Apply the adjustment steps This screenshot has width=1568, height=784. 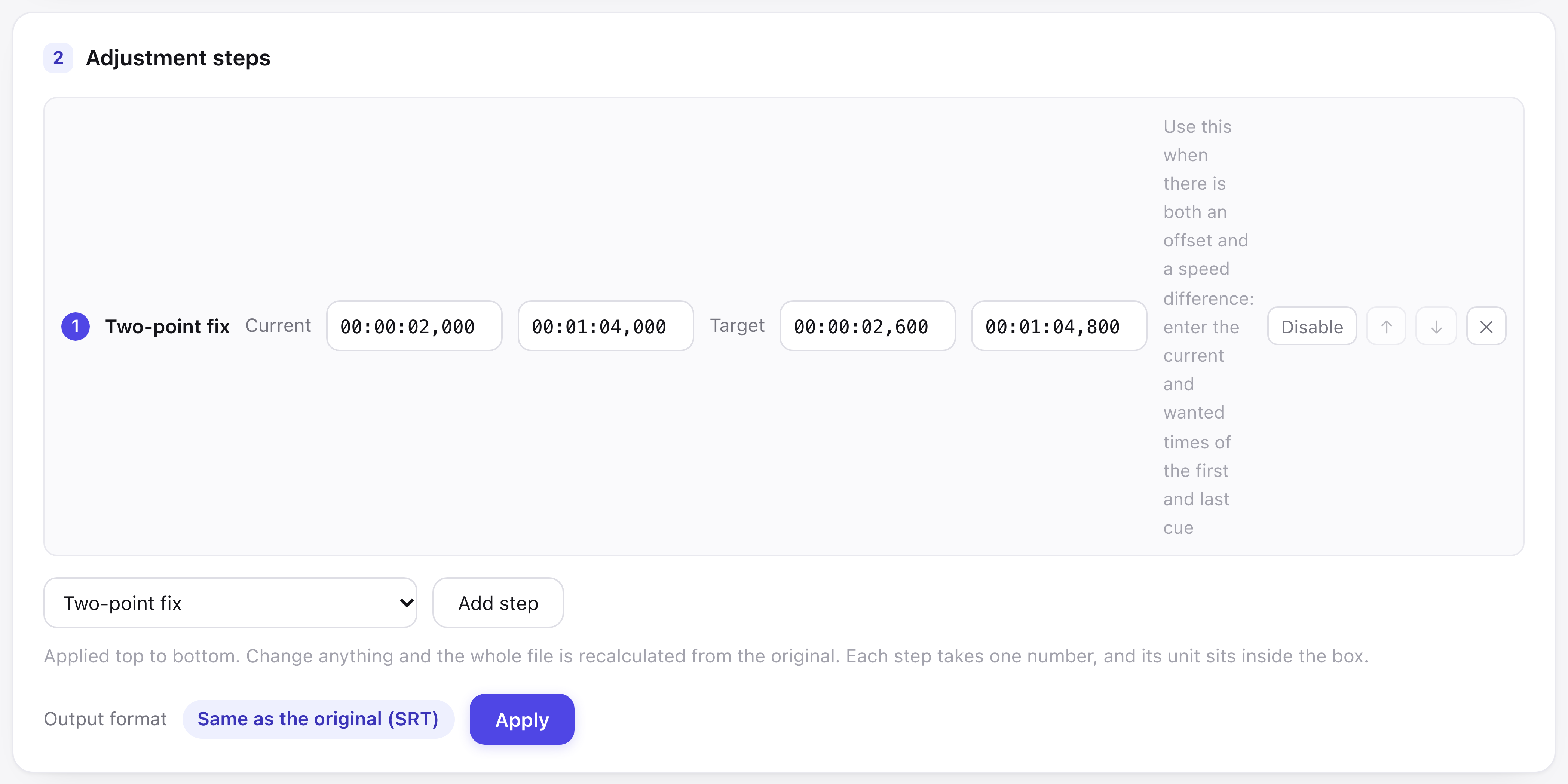coord(522,719)
